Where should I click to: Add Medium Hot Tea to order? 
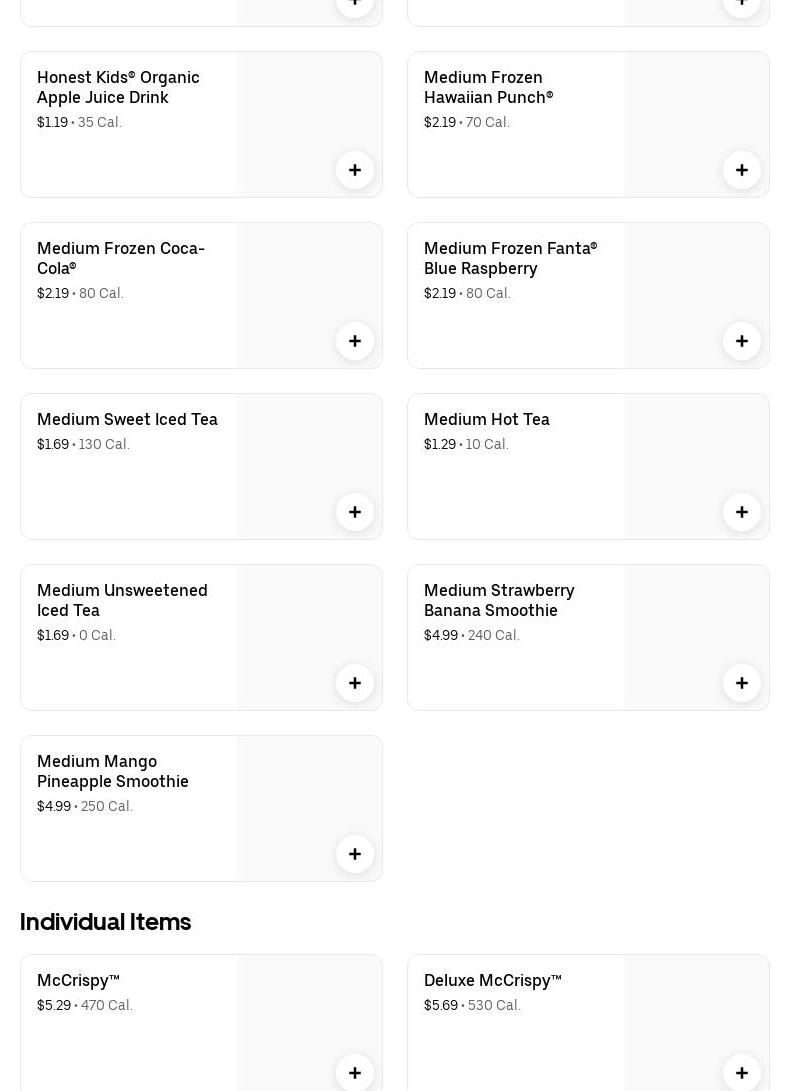pos(742,512)
